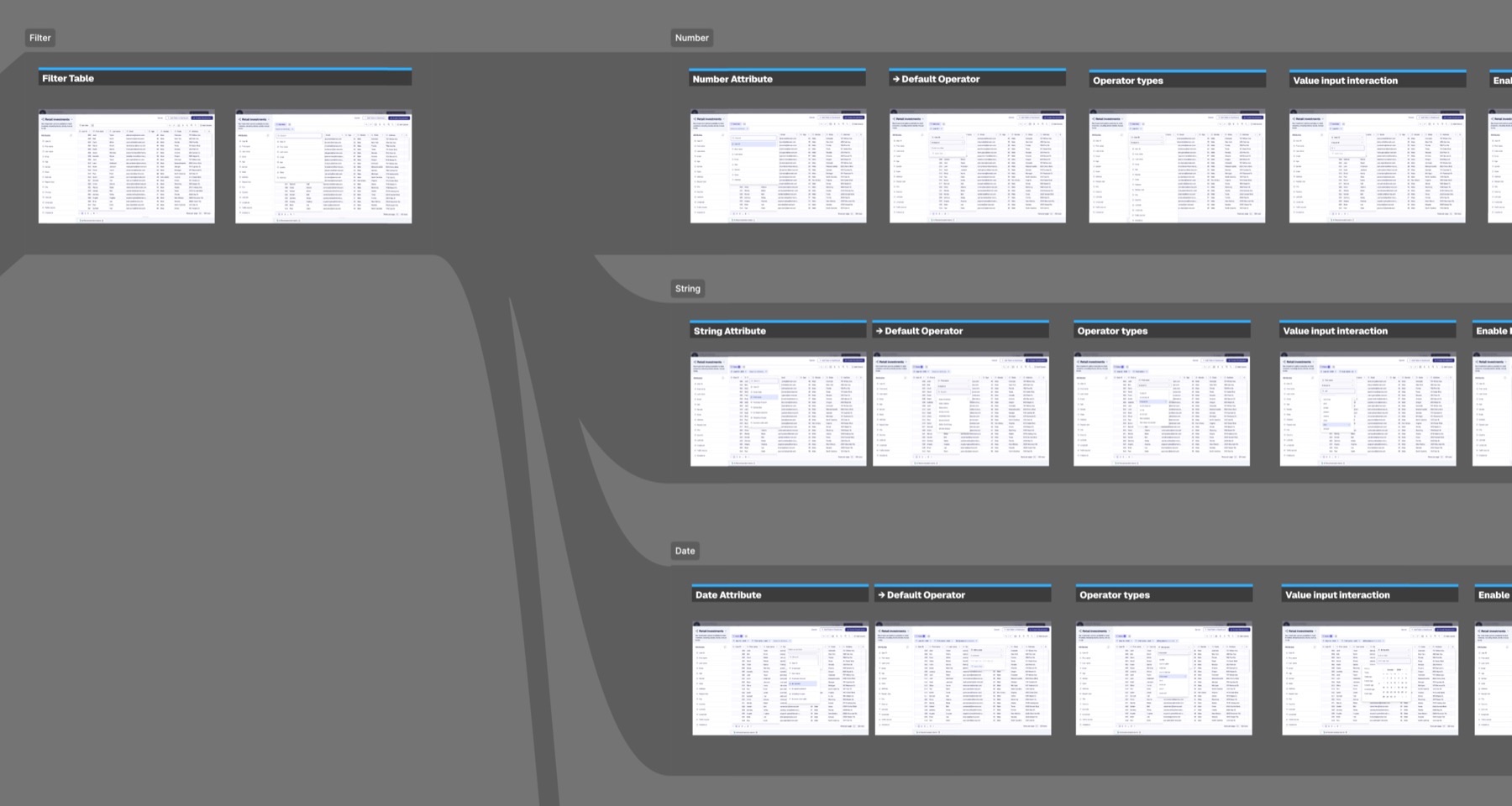Viewport: 1512px width, 806px height.
Task: Click the Operator types header in Number row
Action: [1177, 80]
